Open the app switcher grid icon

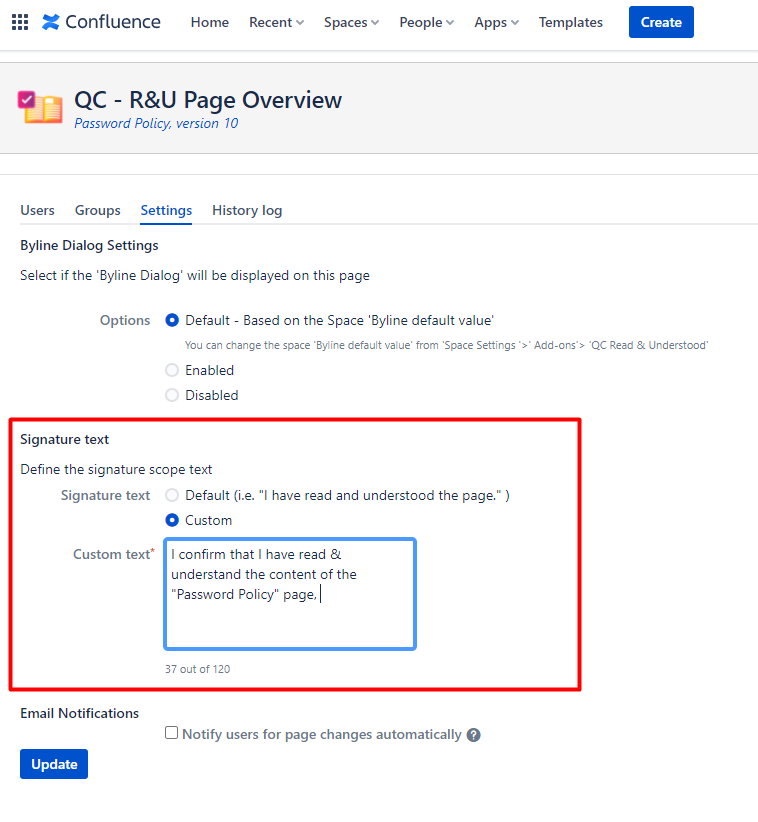click(x=20, y=22)
